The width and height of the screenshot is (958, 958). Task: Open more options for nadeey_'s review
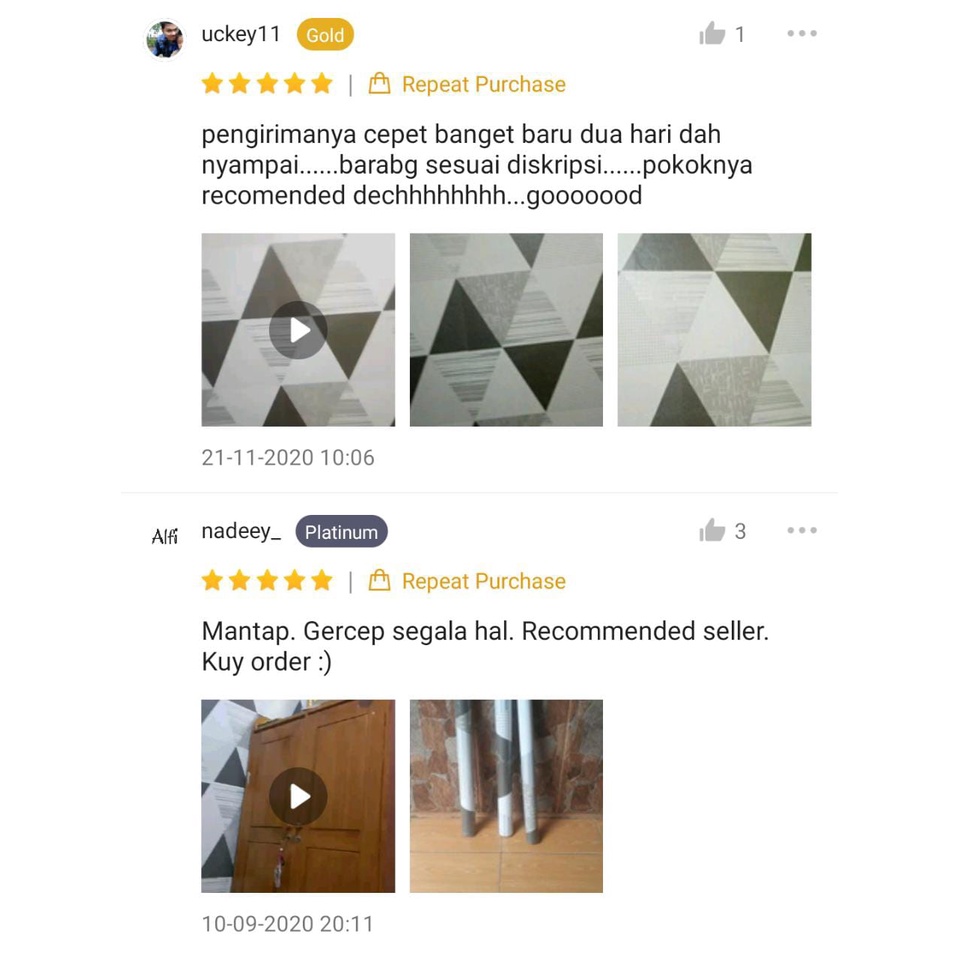coord(802,530)
